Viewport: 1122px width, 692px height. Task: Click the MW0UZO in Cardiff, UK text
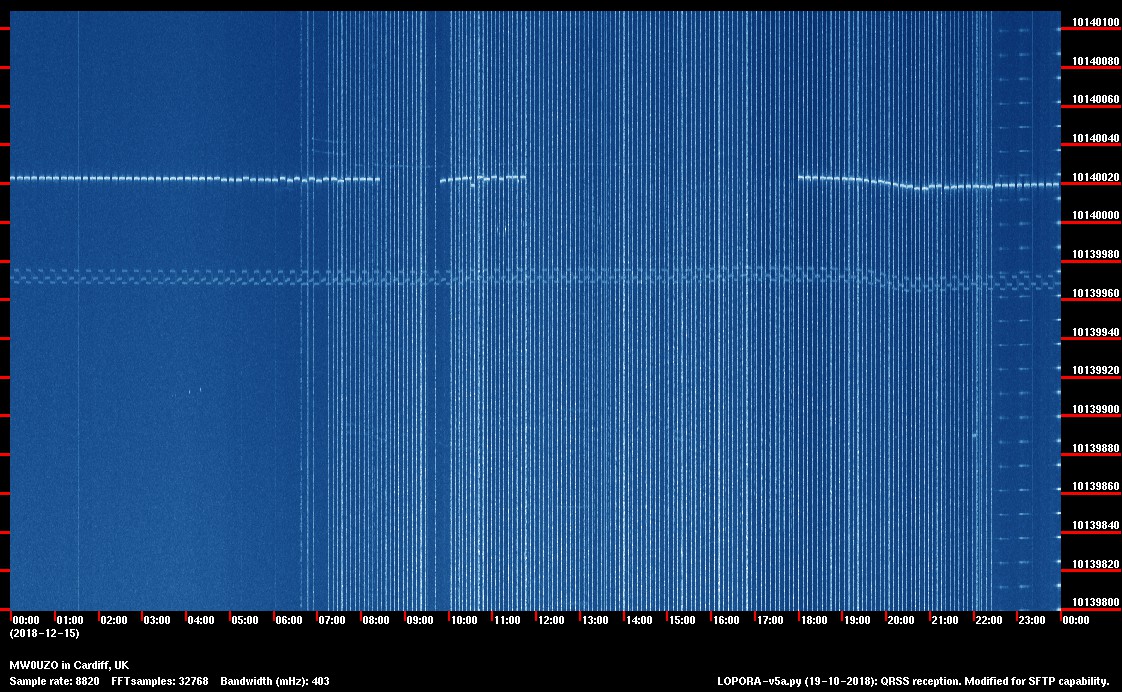click(68, 665)
